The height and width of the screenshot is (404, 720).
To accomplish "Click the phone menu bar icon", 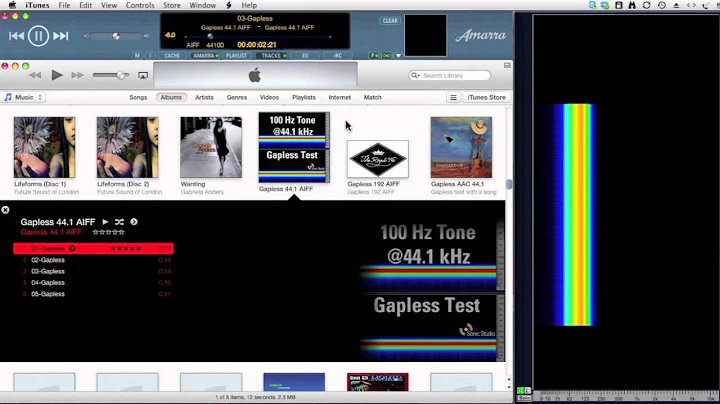I will 706,5.
